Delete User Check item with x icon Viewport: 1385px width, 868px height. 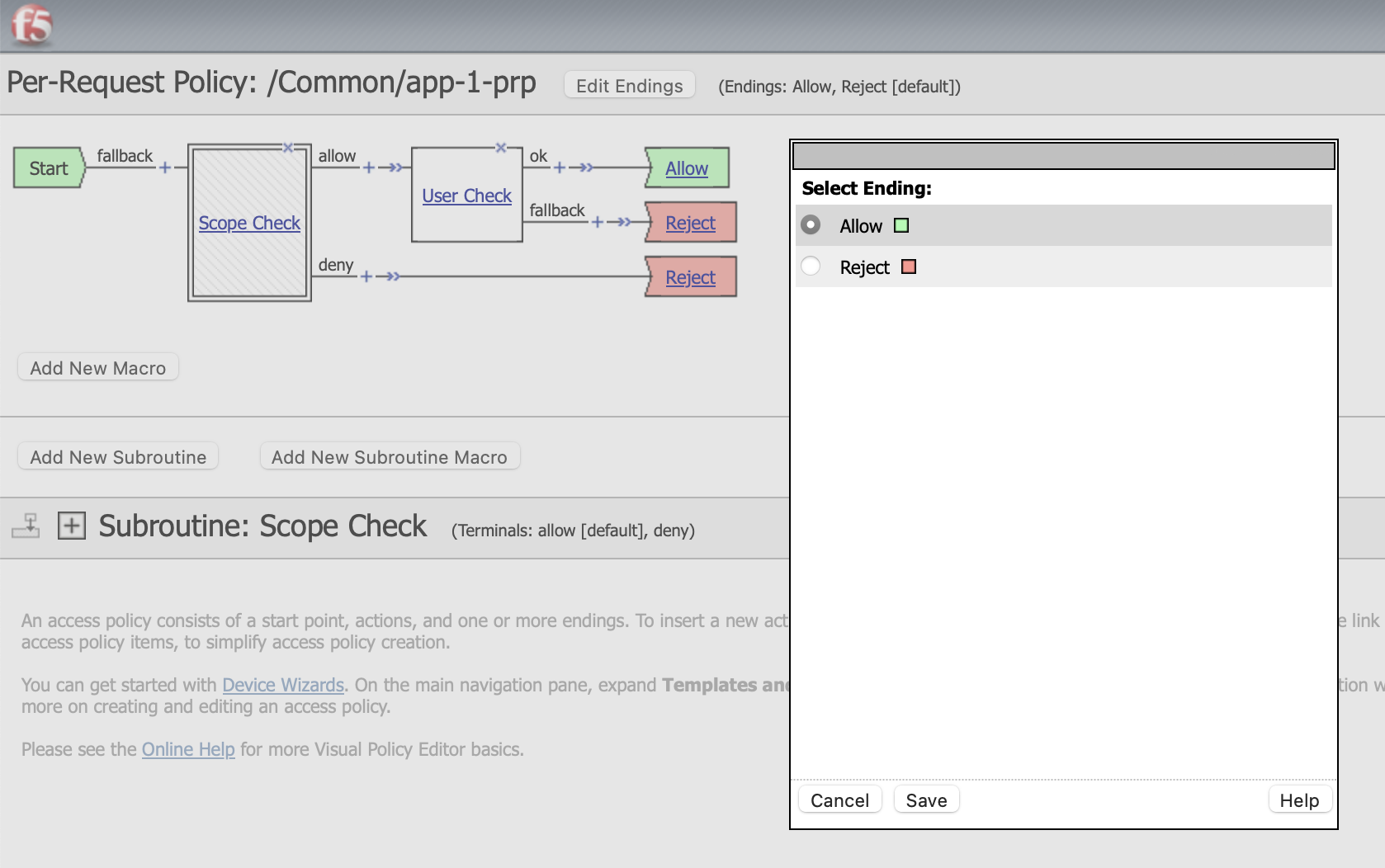pos(500,148)
